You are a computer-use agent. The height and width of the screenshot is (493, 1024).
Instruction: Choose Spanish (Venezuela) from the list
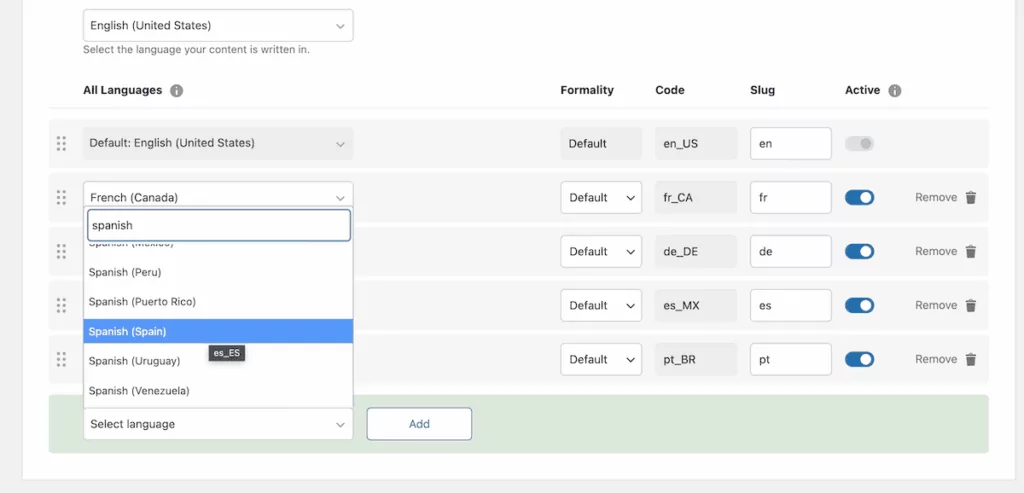[x=218, y=390]
